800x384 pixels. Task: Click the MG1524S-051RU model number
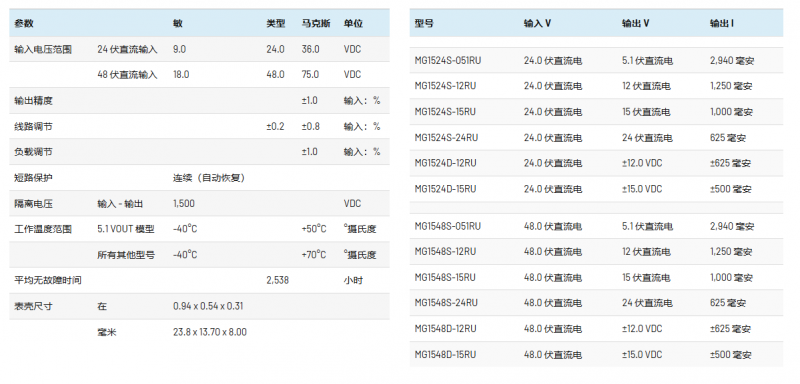(447, 61)
